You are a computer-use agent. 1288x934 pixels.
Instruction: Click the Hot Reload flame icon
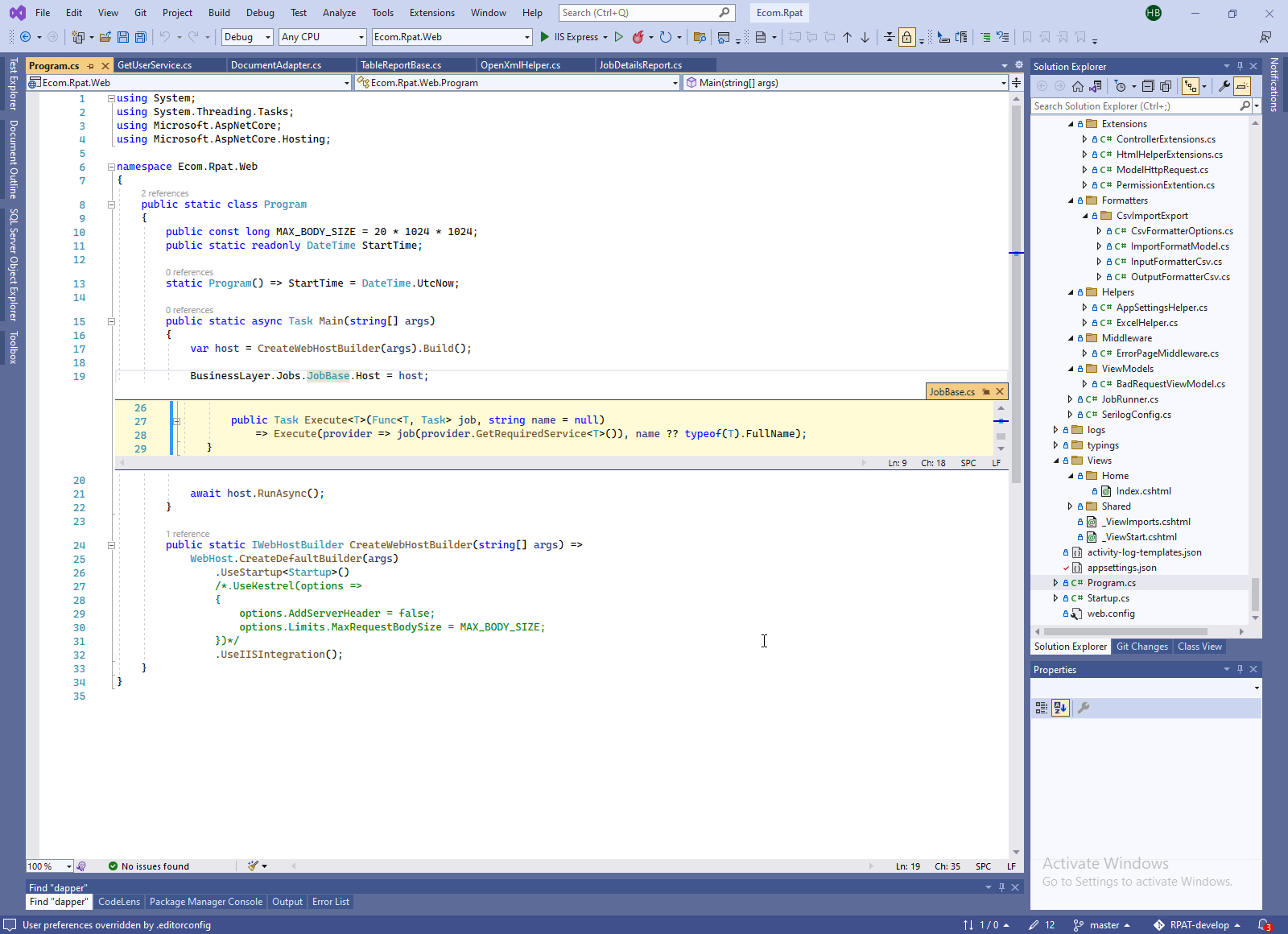coord(638,37)
